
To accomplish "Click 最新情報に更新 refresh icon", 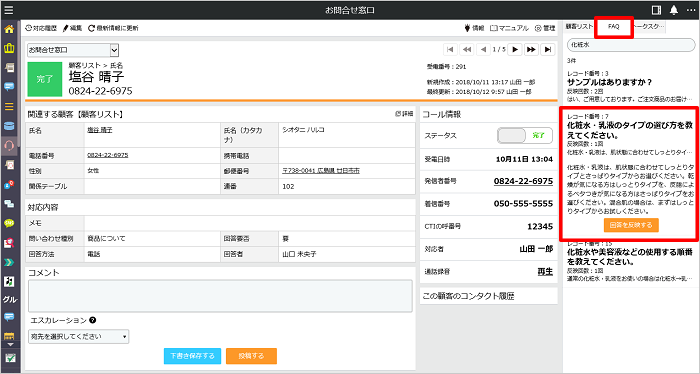I will tap(91, 28).
